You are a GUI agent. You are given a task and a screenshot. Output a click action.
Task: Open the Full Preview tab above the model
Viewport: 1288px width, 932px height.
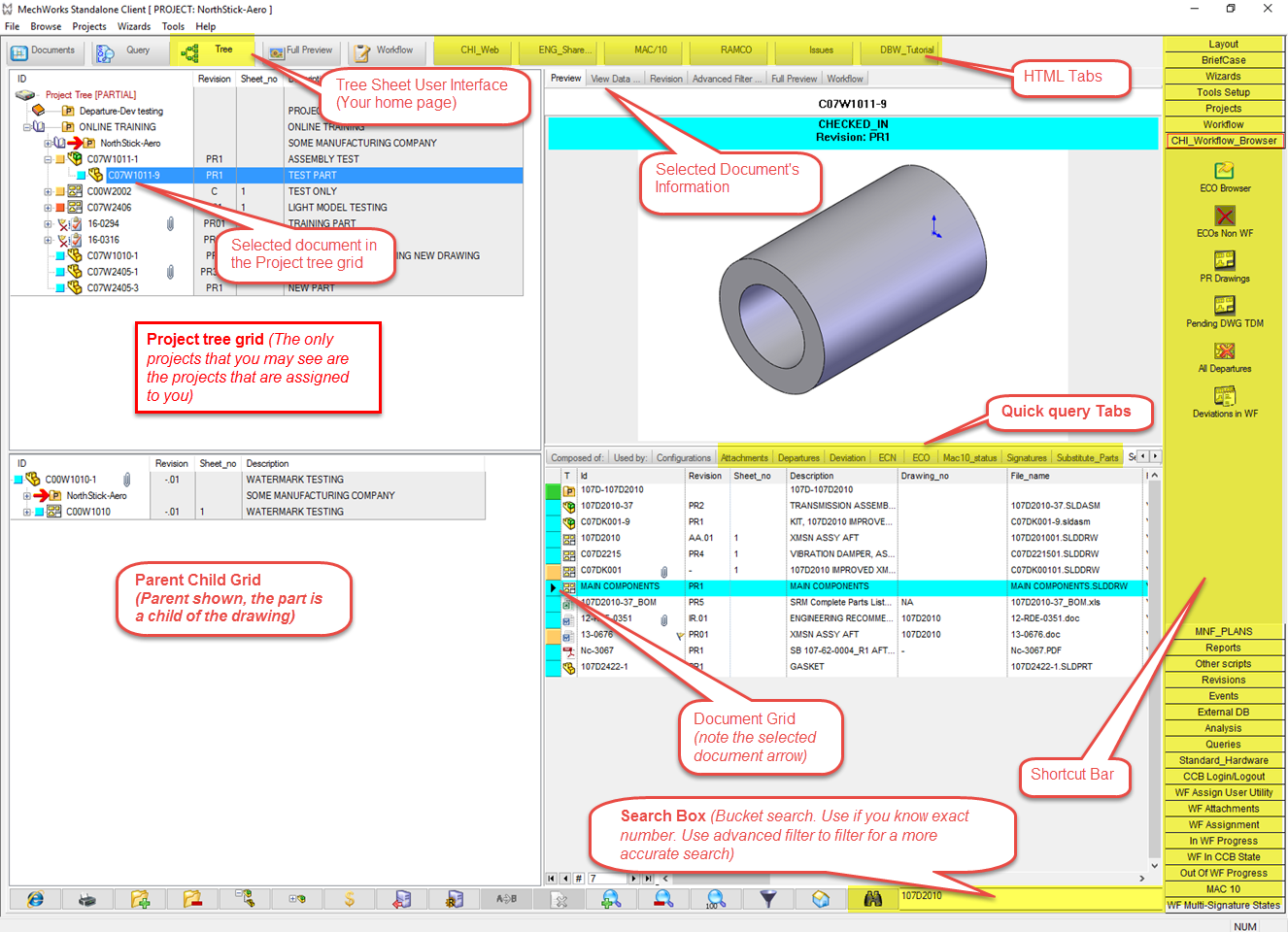pos(793,78)
